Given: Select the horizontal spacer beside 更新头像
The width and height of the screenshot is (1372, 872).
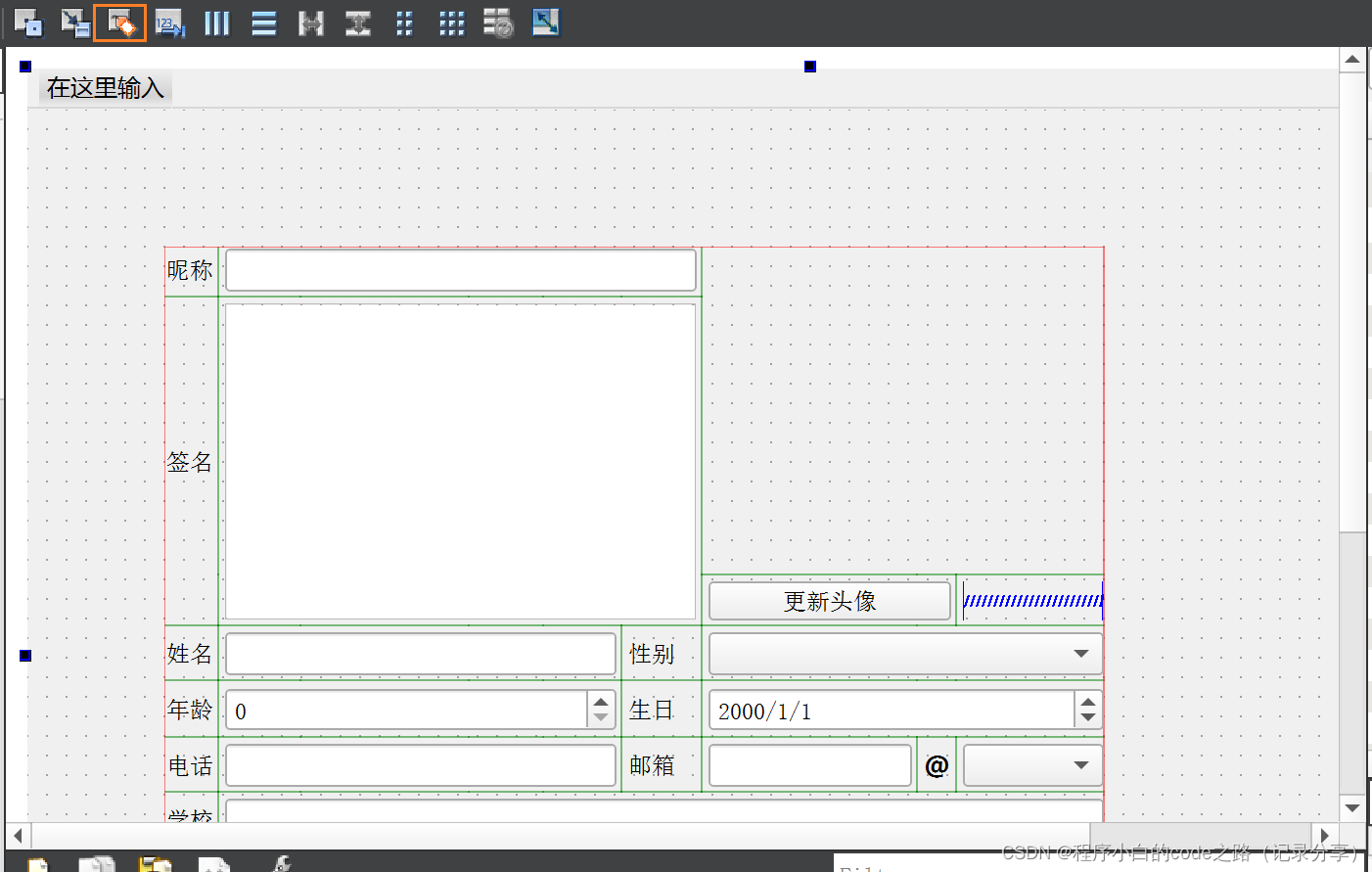Looking at the screenshot, I should click(1033, 600).
